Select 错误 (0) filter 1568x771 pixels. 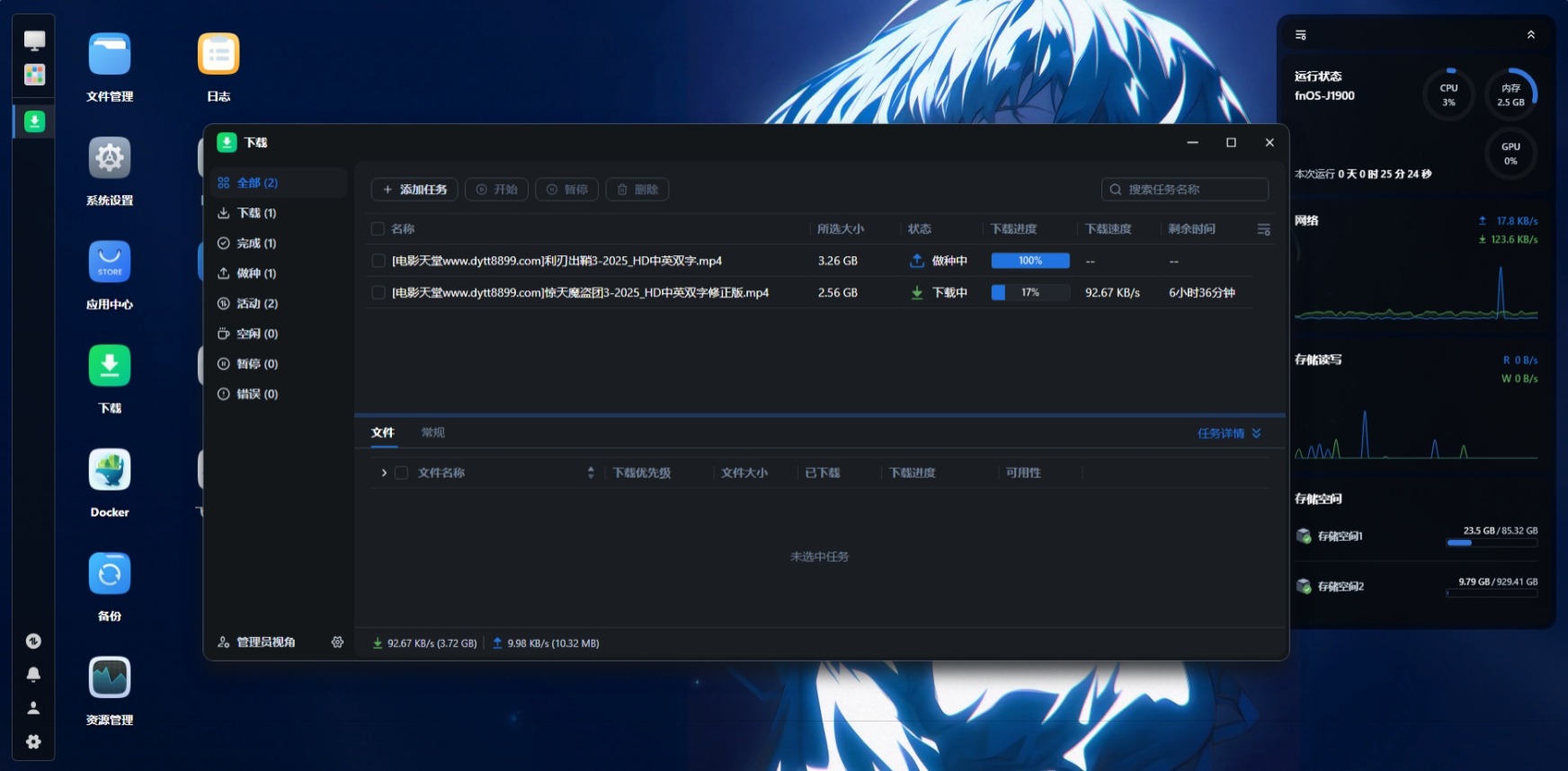point(280,394)
